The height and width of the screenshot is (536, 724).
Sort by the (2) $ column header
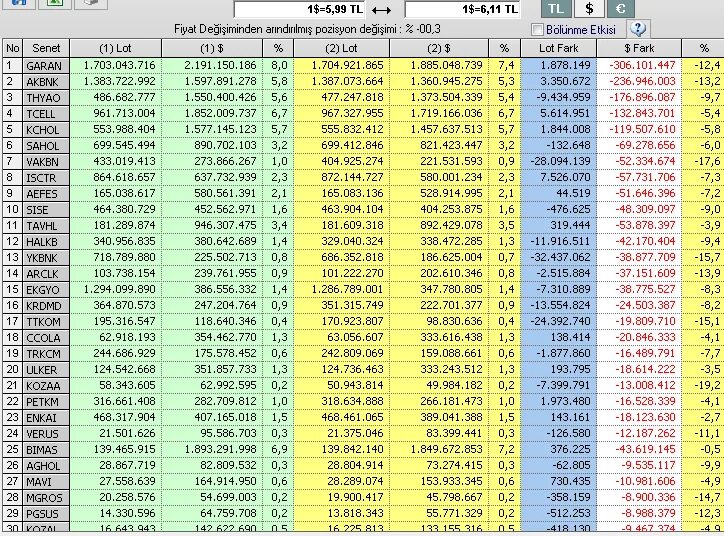point(439,48)
